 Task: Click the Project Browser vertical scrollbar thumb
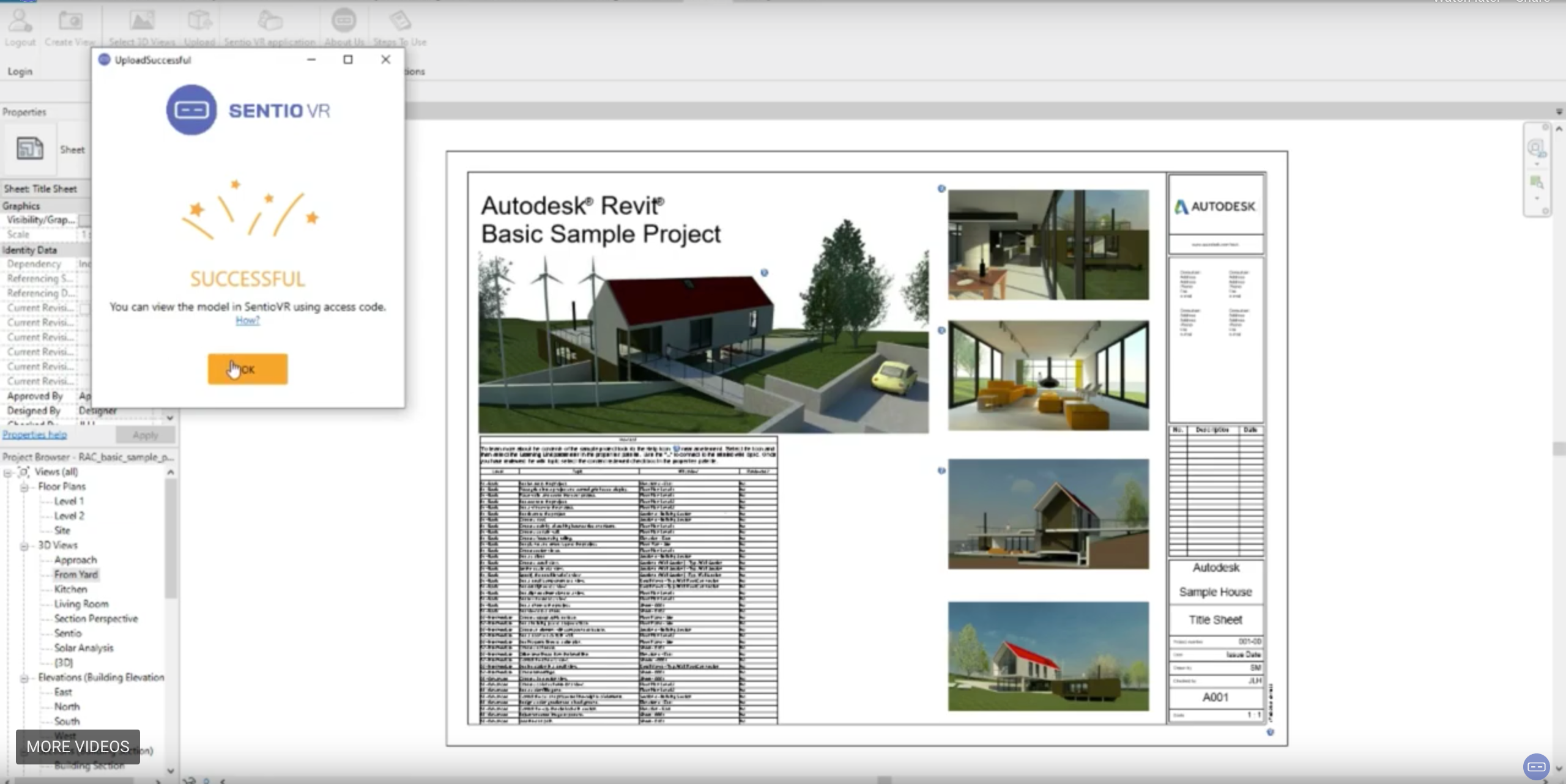(171, 538)
